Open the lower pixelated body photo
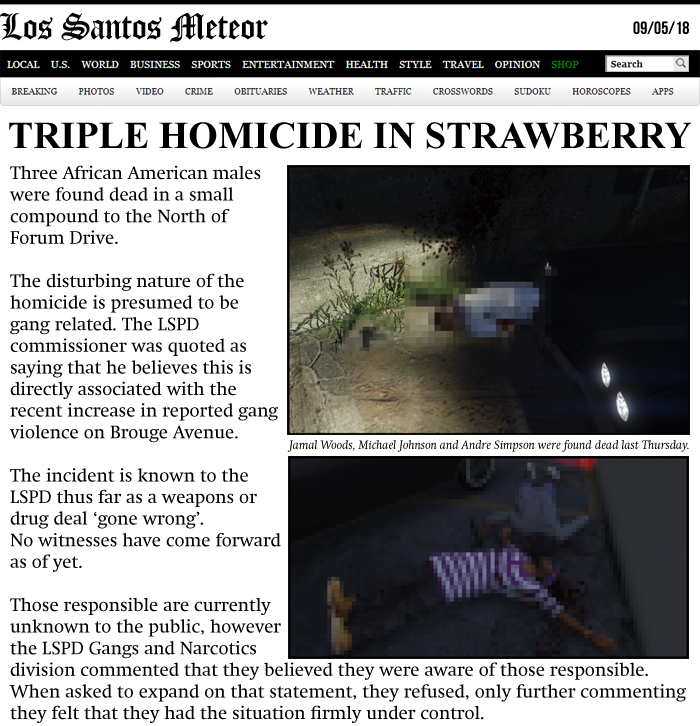Image resolution: width=700 pixels, height=726 pixels. pos(488,557)
